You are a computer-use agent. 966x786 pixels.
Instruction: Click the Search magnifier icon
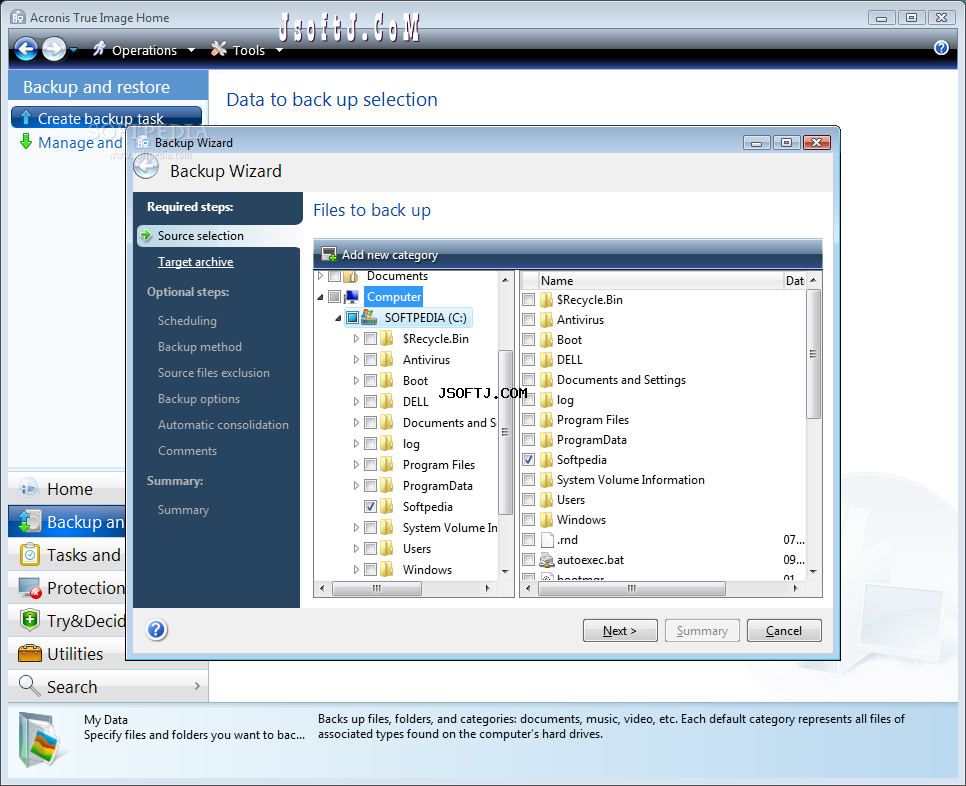(29, 685)
